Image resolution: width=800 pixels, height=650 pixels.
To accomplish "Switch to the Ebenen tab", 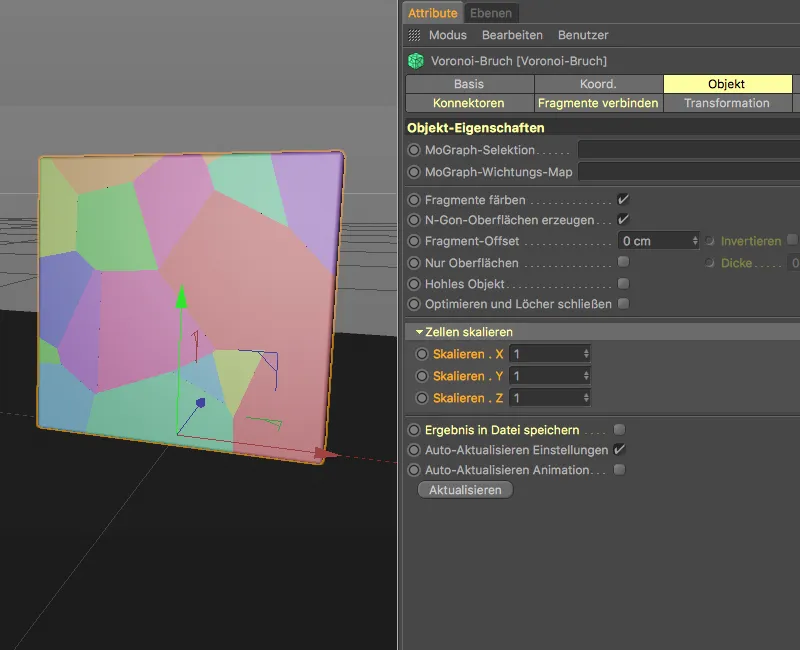I will [x=491, y=13].
